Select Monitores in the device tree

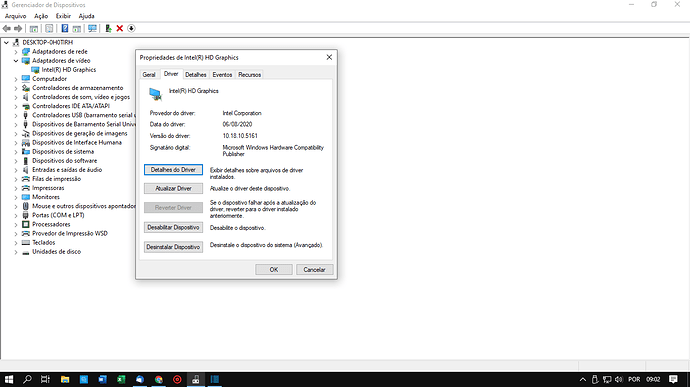pyautogui.click(x=46, y=197)
